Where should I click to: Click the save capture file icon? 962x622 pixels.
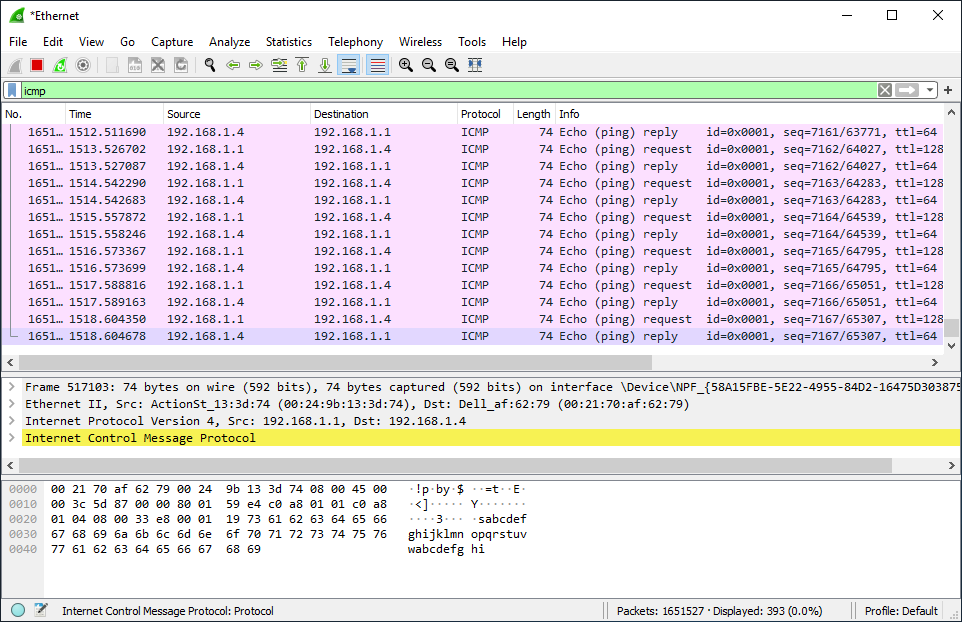click(x=135, y=65)
